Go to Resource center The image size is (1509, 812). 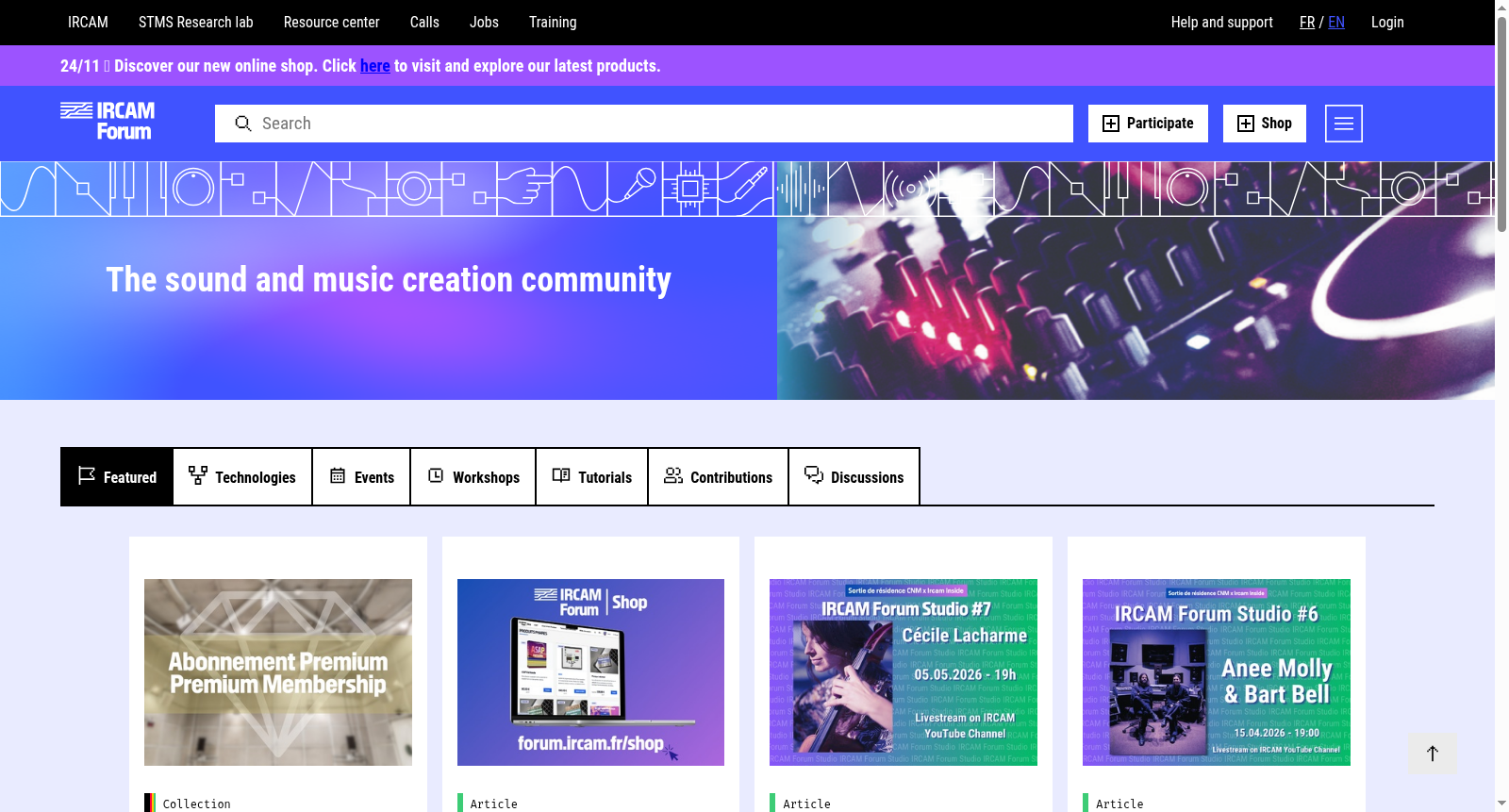(x=332, y=22)
